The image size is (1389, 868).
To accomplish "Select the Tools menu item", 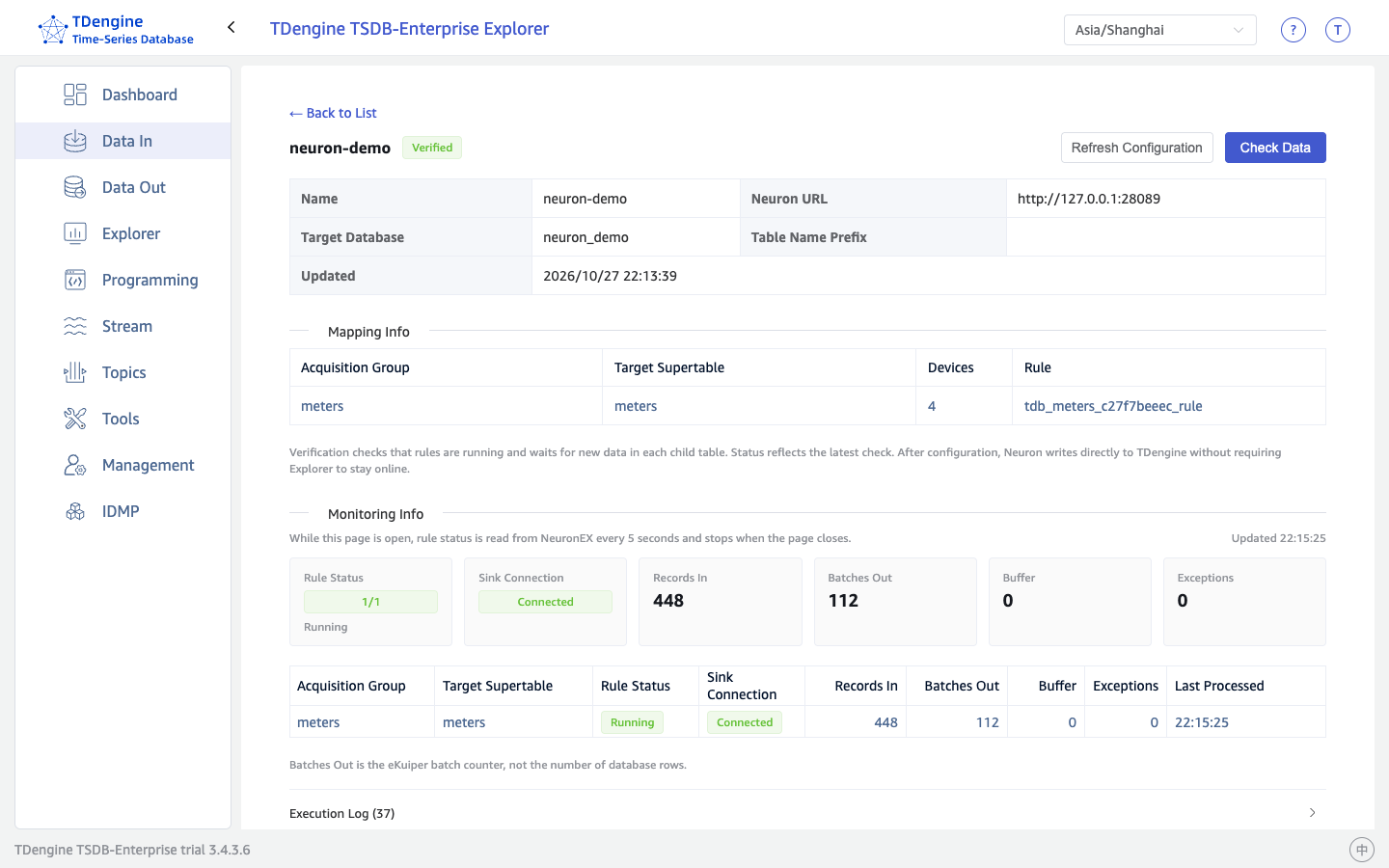I will [x=123, y=419].
